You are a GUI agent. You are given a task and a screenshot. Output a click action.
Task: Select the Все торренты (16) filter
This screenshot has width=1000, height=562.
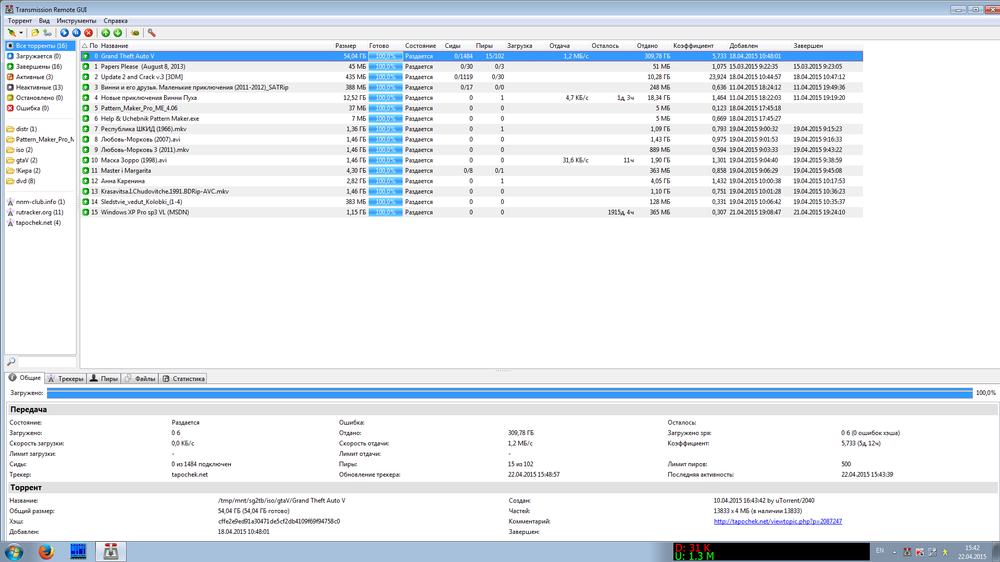click(40, 46)
